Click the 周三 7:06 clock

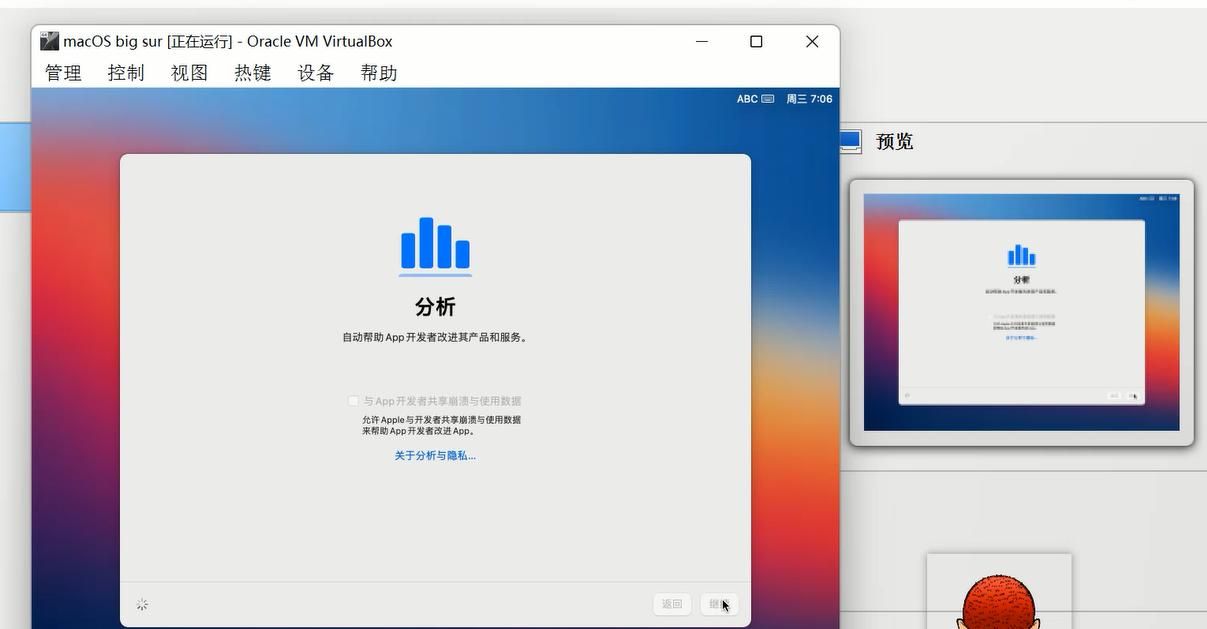click(809, 99)
